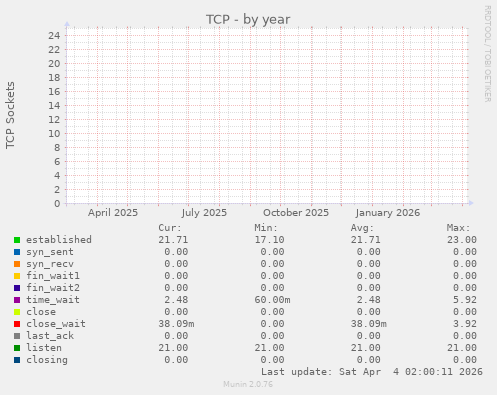497x395 pixels.
Task: Click the 'Cur:' column header
Action: (x=170, y=228)
